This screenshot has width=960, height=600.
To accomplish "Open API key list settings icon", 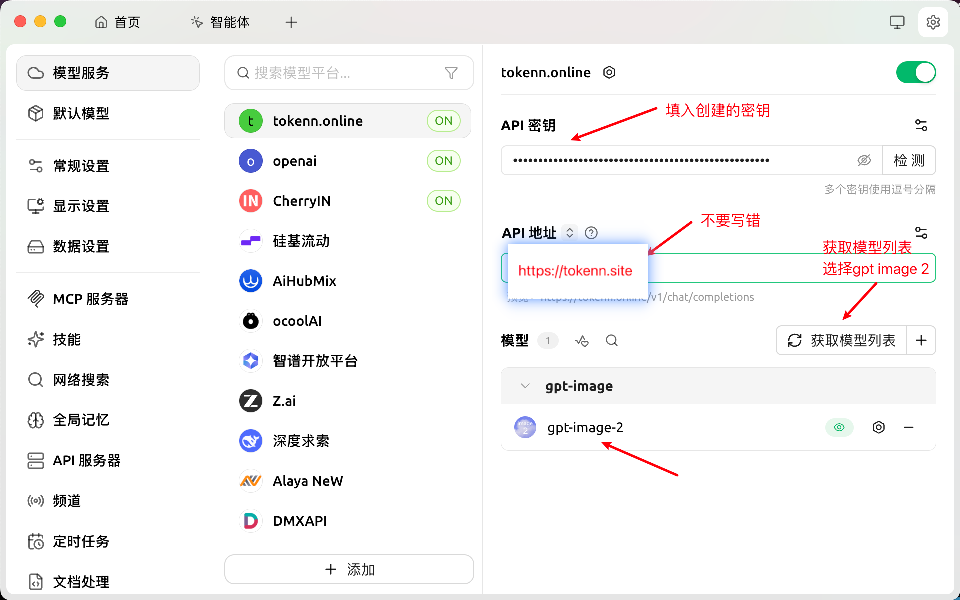I will click(x=921, y=126).
